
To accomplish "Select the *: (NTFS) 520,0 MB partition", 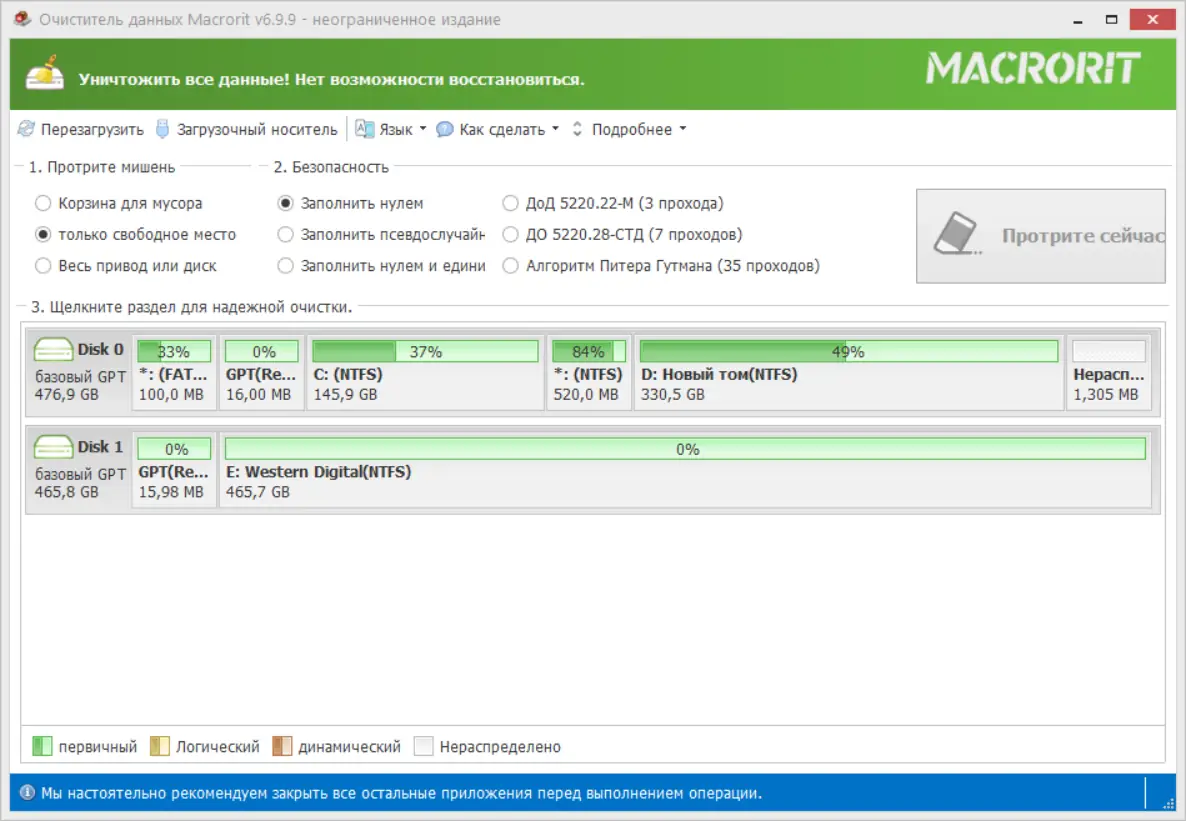I will (x=589, y=373).
